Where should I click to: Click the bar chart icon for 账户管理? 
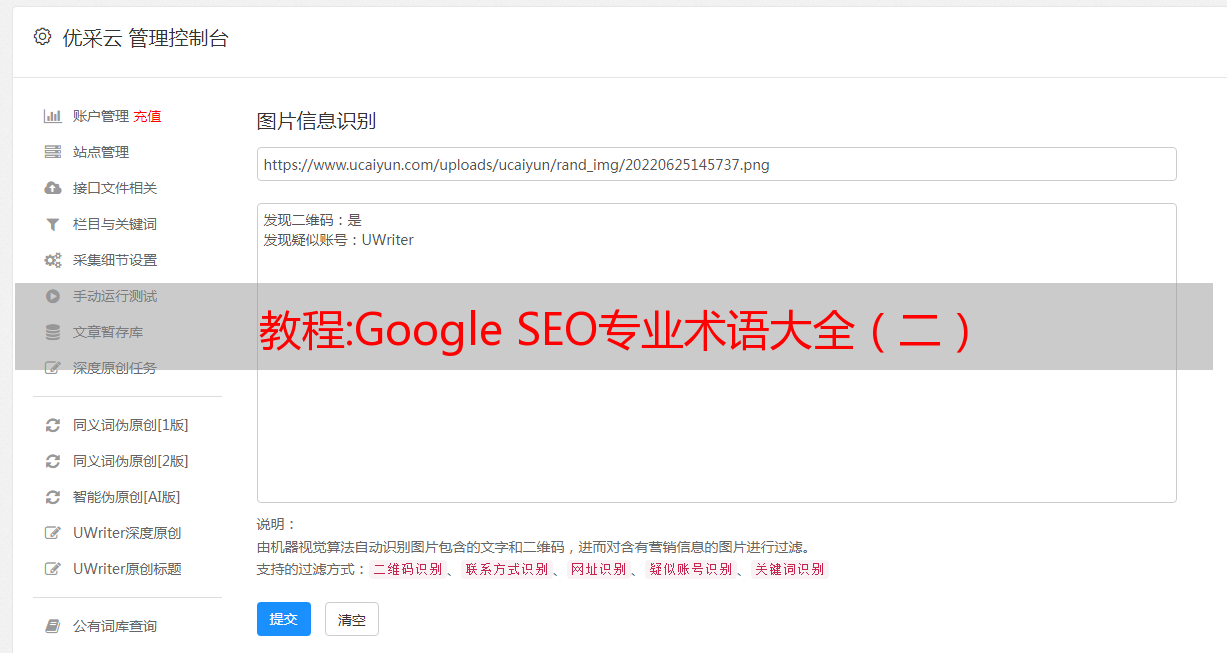53,116
